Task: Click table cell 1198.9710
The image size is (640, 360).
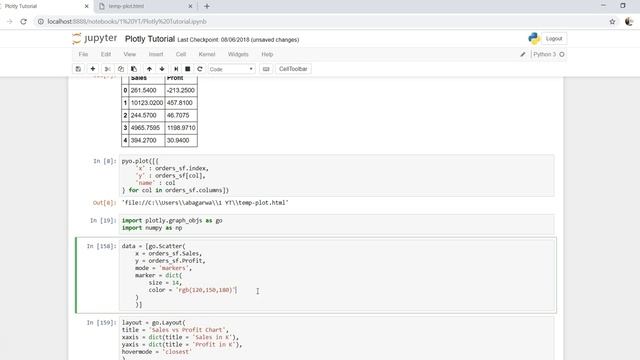Action: pyautogui.click(x=181, y=128)
